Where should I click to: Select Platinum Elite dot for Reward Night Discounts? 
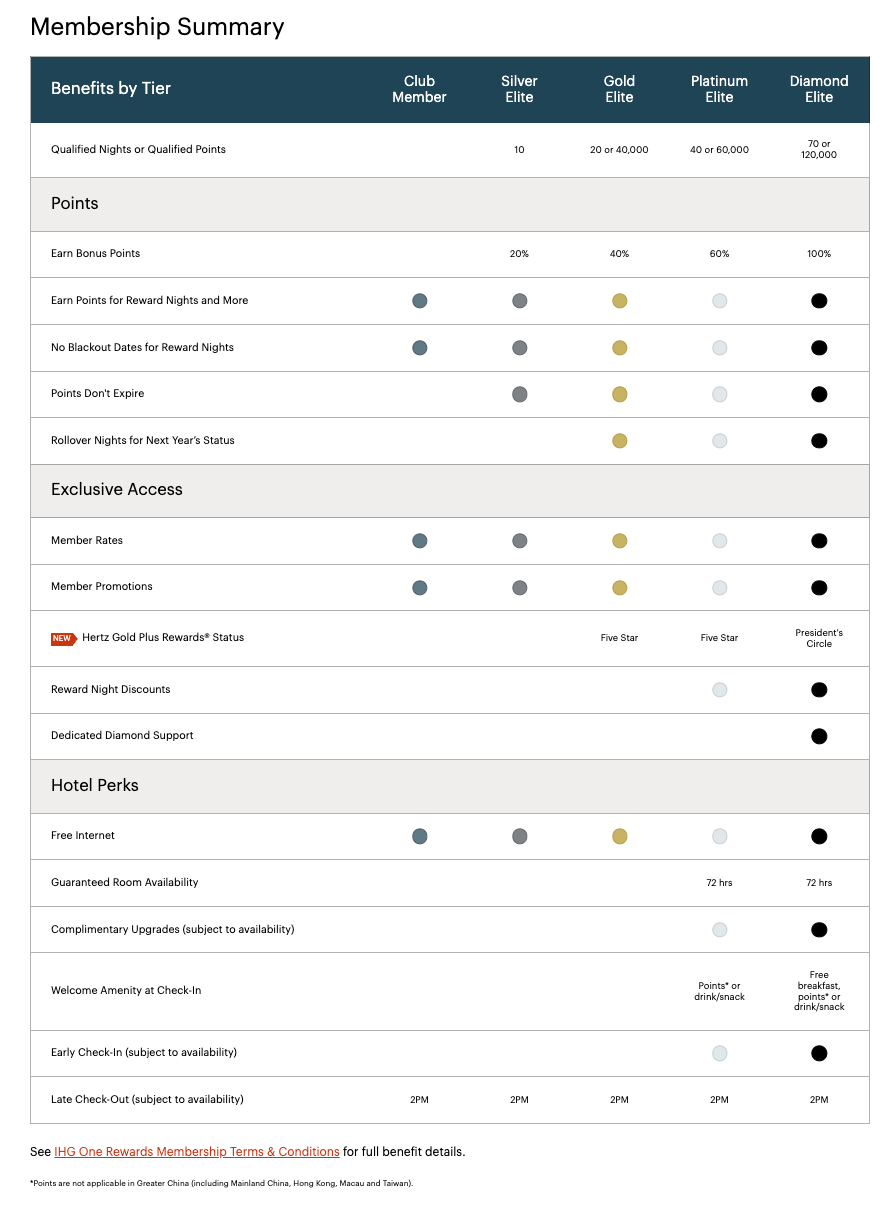tap(719, 690)
